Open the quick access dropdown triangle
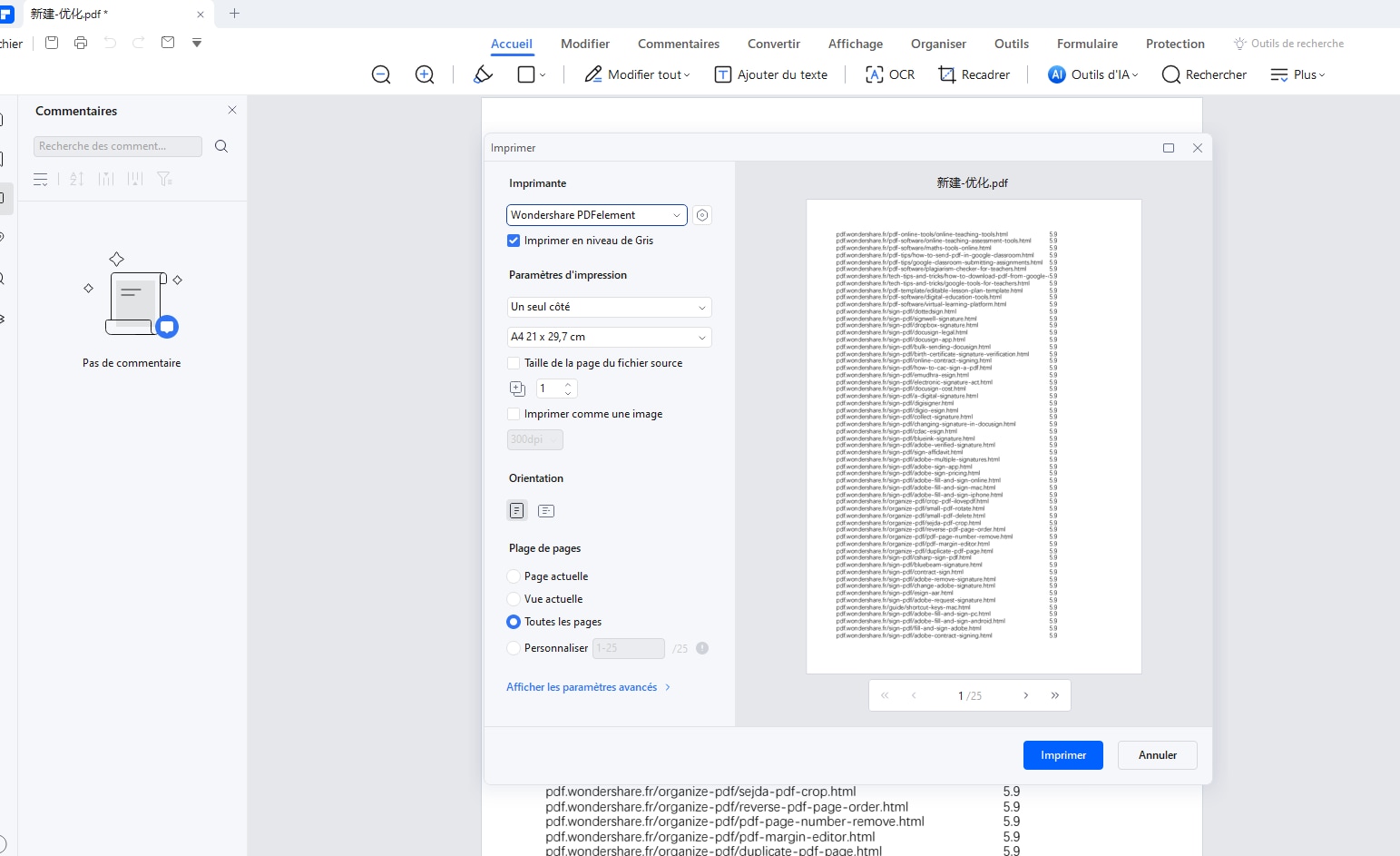 point(197,43)
